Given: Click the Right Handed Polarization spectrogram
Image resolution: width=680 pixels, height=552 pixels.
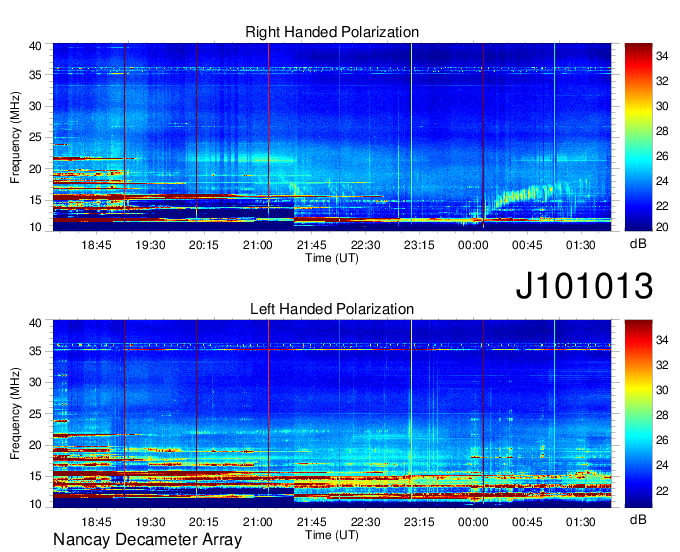Looking at the screenshot, I should point(332,137).
